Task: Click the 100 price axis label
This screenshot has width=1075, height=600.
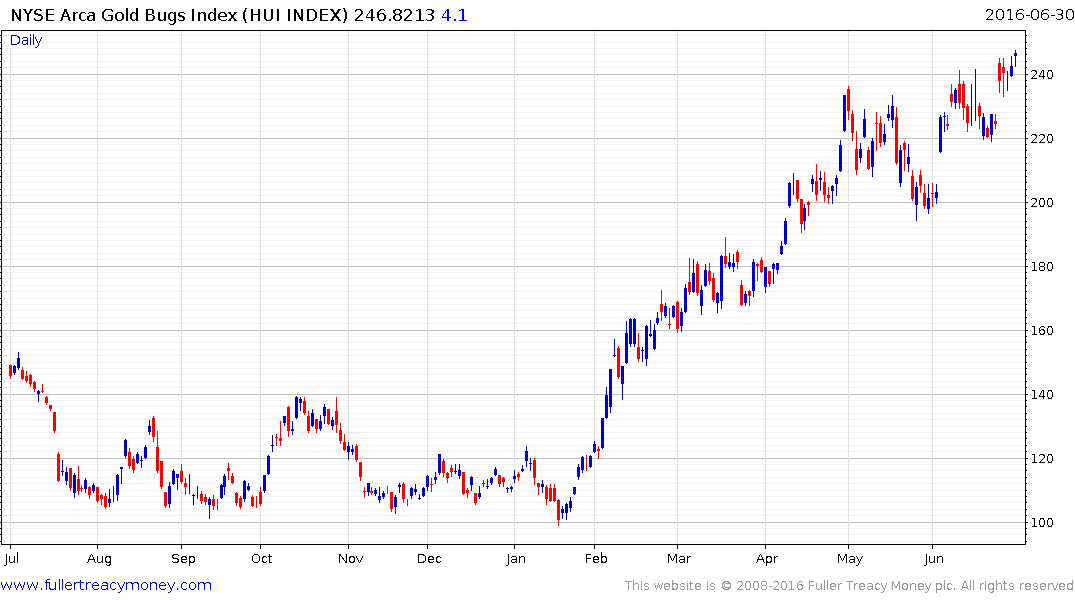Action: point(1041,523)
